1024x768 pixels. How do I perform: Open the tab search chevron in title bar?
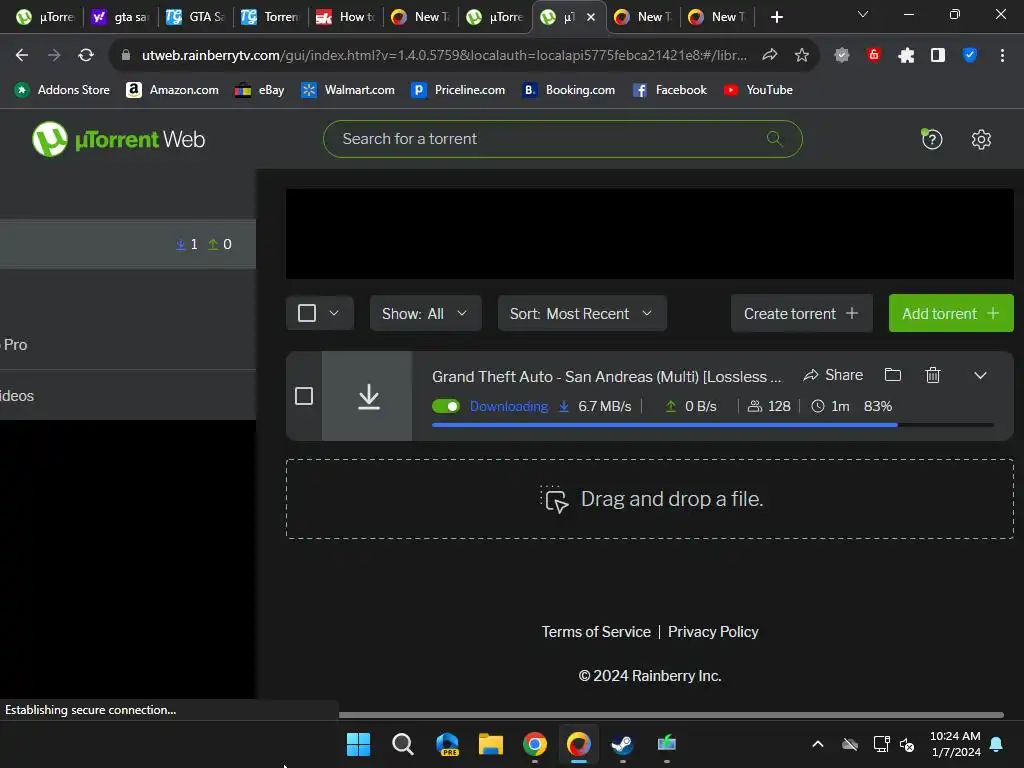click(x=863, y=14)
